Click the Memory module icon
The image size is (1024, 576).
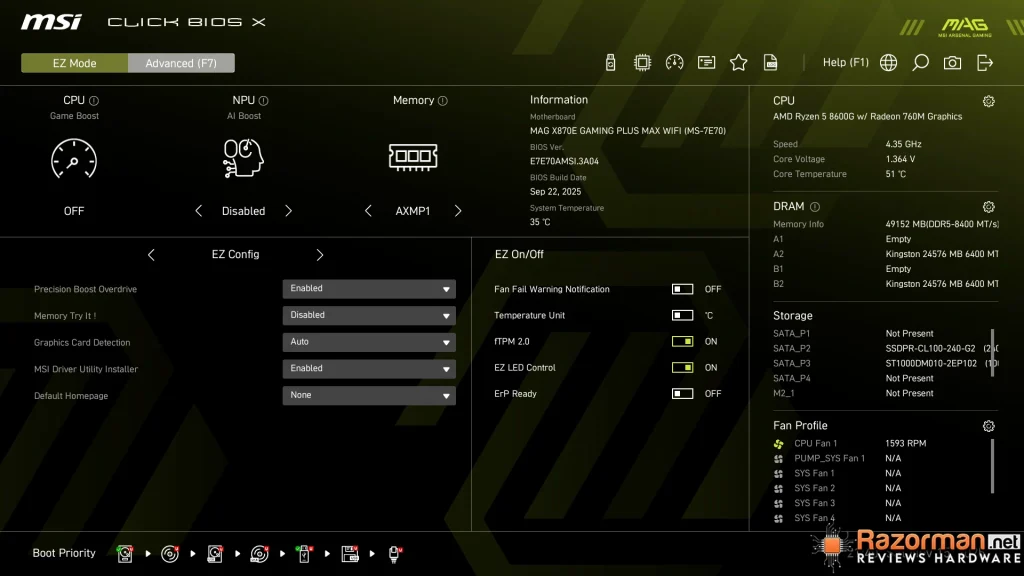click(x=413, y=157)
